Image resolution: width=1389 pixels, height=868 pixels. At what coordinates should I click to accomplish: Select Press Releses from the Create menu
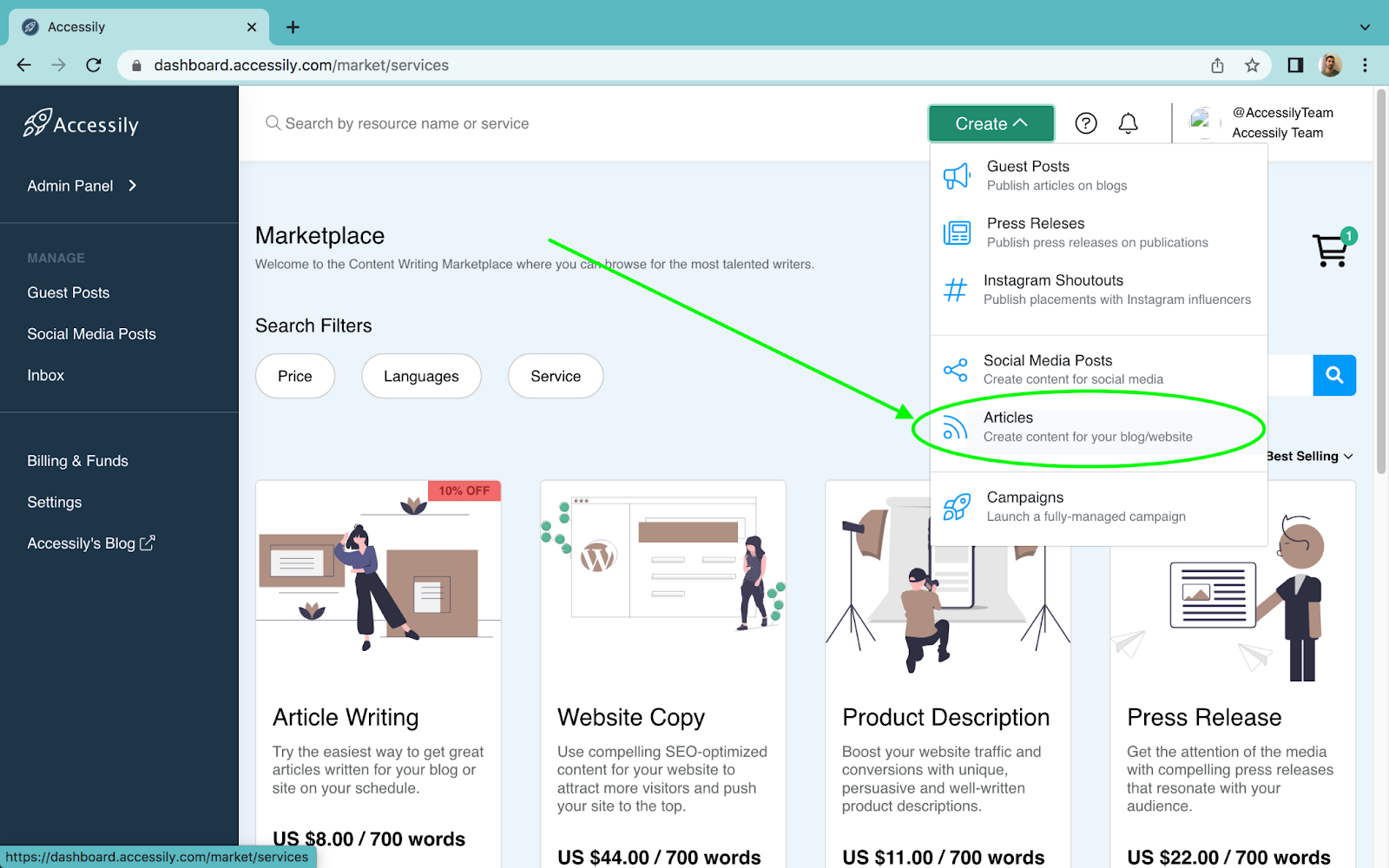1099,233
